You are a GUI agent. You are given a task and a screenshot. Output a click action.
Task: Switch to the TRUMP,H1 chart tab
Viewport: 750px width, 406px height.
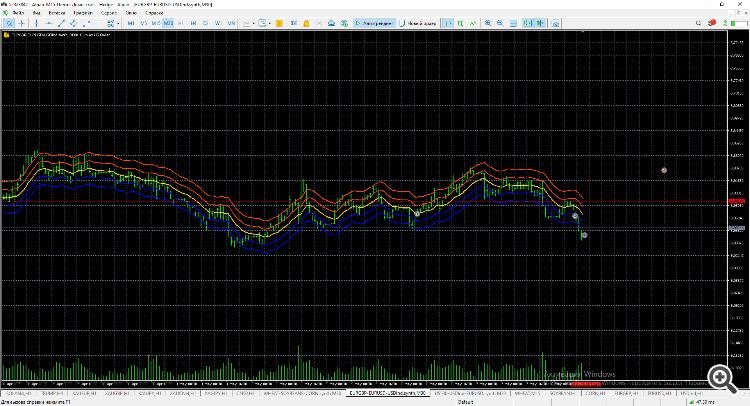pos(52,393)
